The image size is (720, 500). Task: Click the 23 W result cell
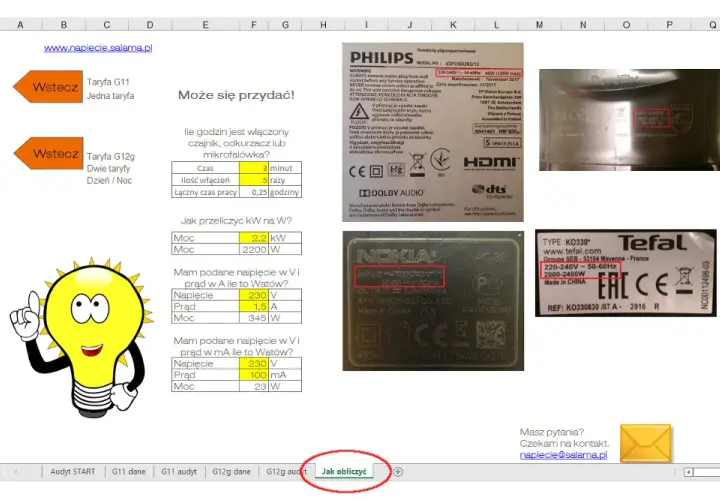pos(253,386)
